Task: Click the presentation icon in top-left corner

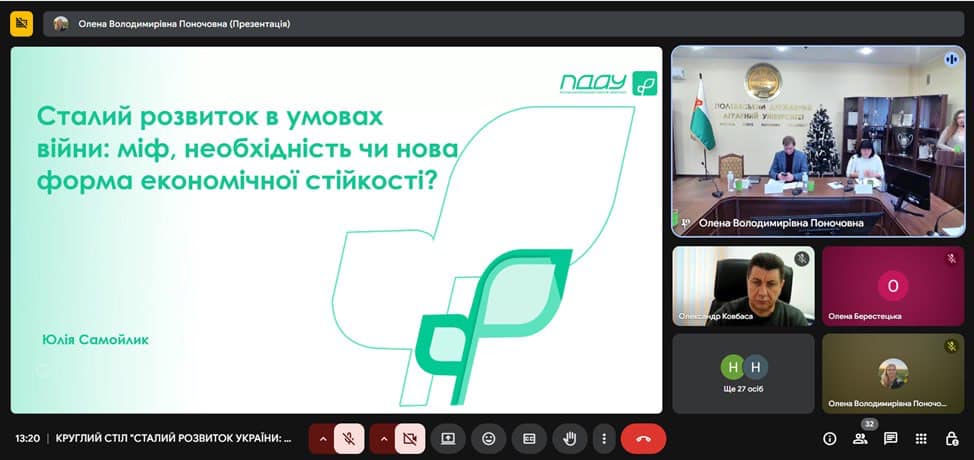Action: 21,23
